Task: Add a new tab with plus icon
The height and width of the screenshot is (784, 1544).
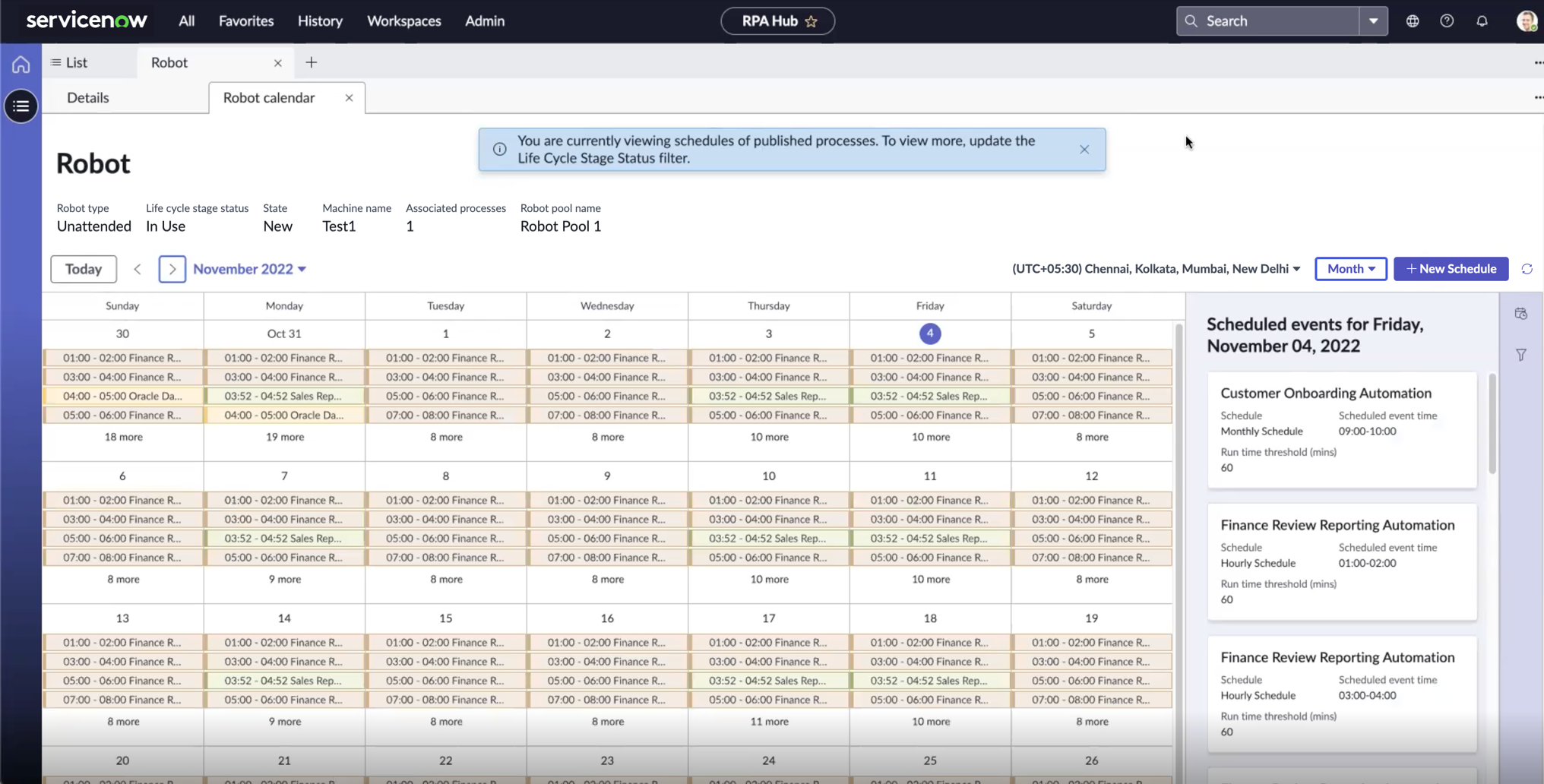Action: (x=311, y=62)
